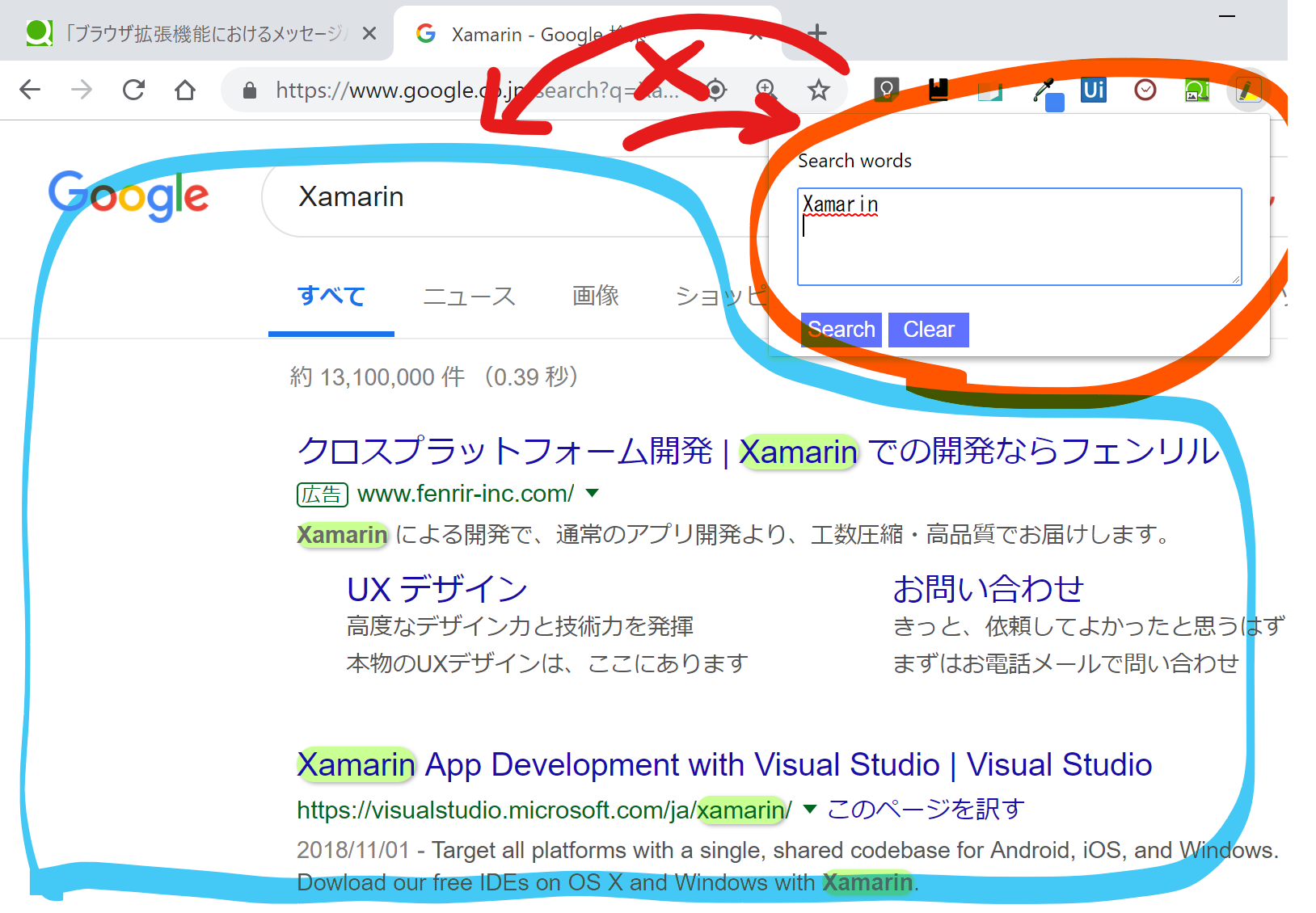Open the UX デザイン sitelink

click(x=437, y=589)
